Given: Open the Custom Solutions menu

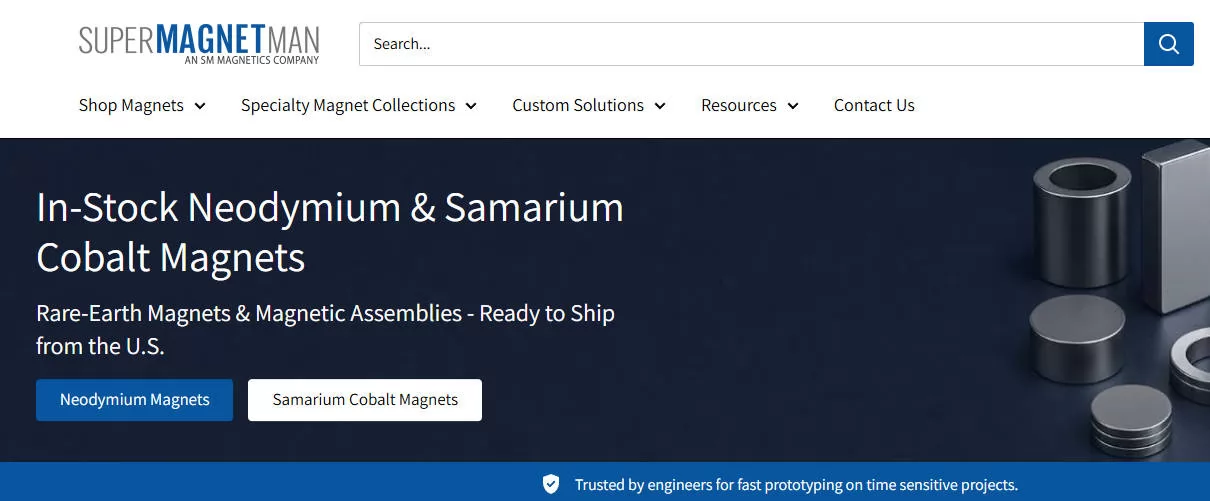Looking at the screenshot, I should 589,105.
